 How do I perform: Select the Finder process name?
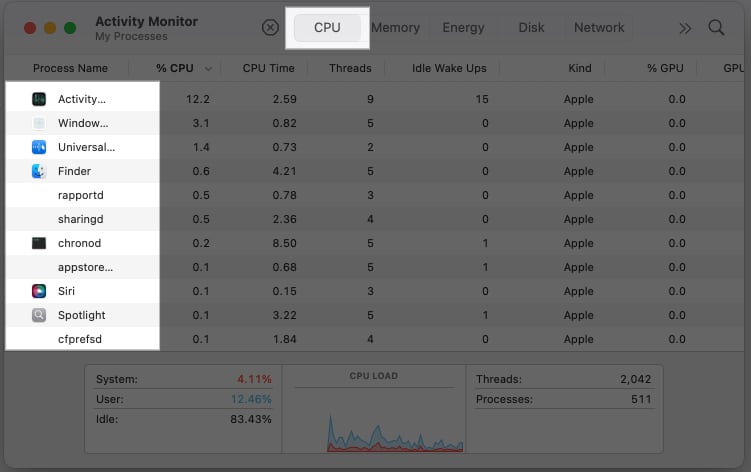coord(74,171)
